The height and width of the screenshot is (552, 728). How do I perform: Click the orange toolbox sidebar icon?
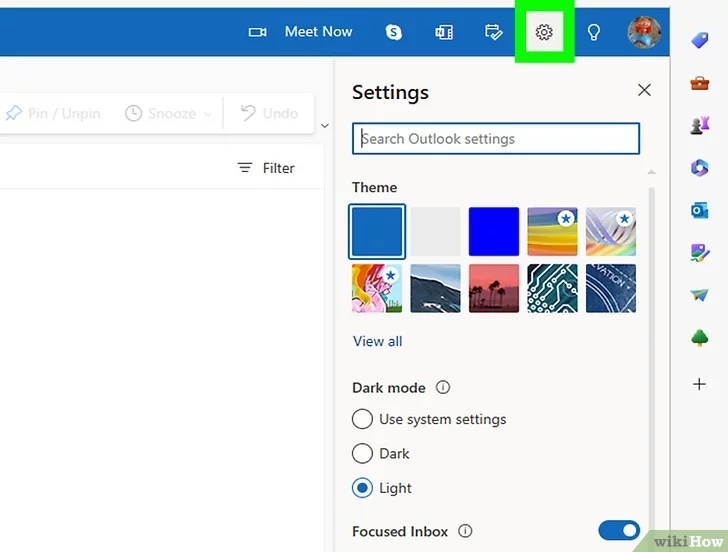coord(699,84)
